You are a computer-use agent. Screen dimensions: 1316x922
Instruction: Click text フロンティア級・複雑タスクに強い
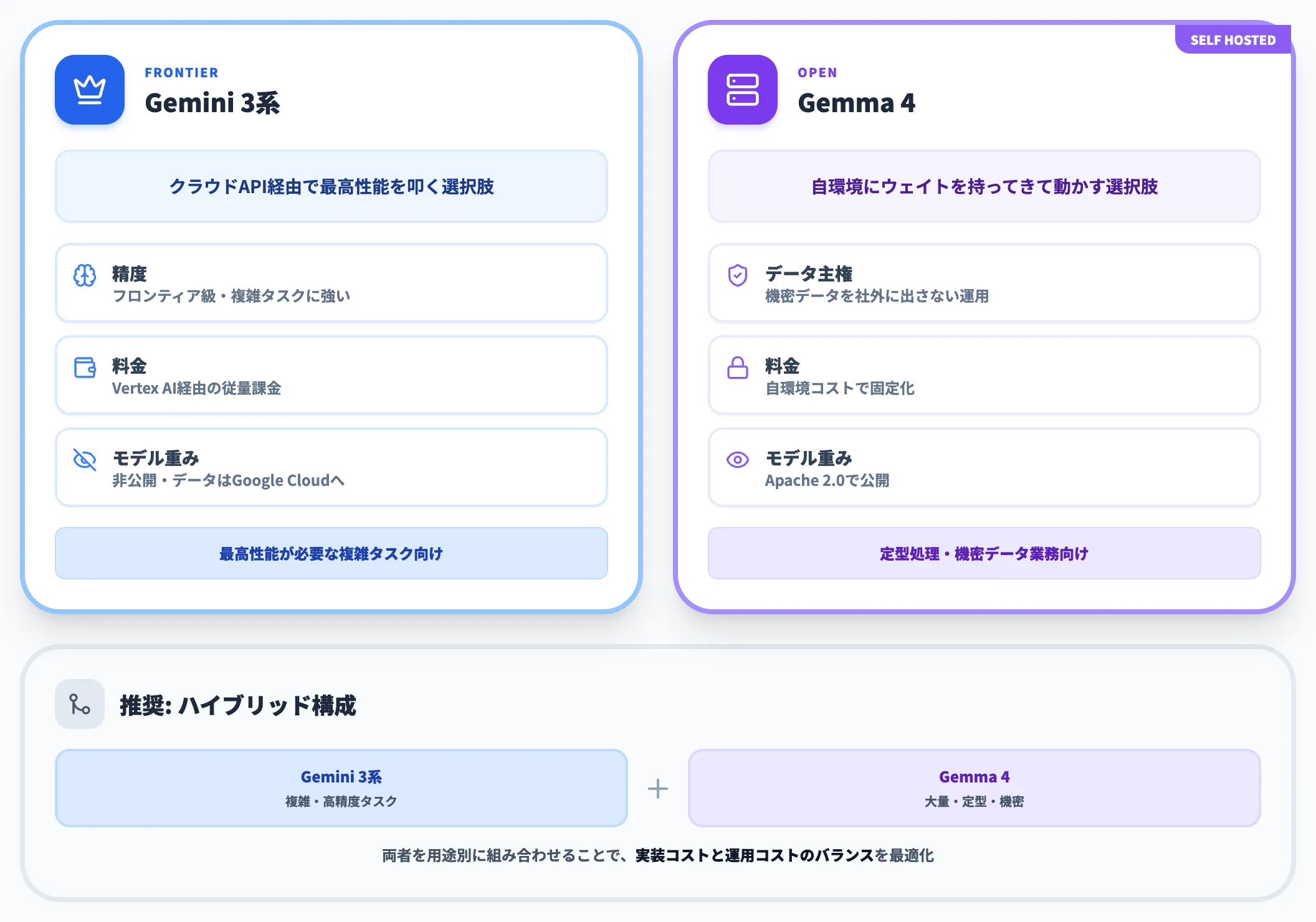pos(231,296)
